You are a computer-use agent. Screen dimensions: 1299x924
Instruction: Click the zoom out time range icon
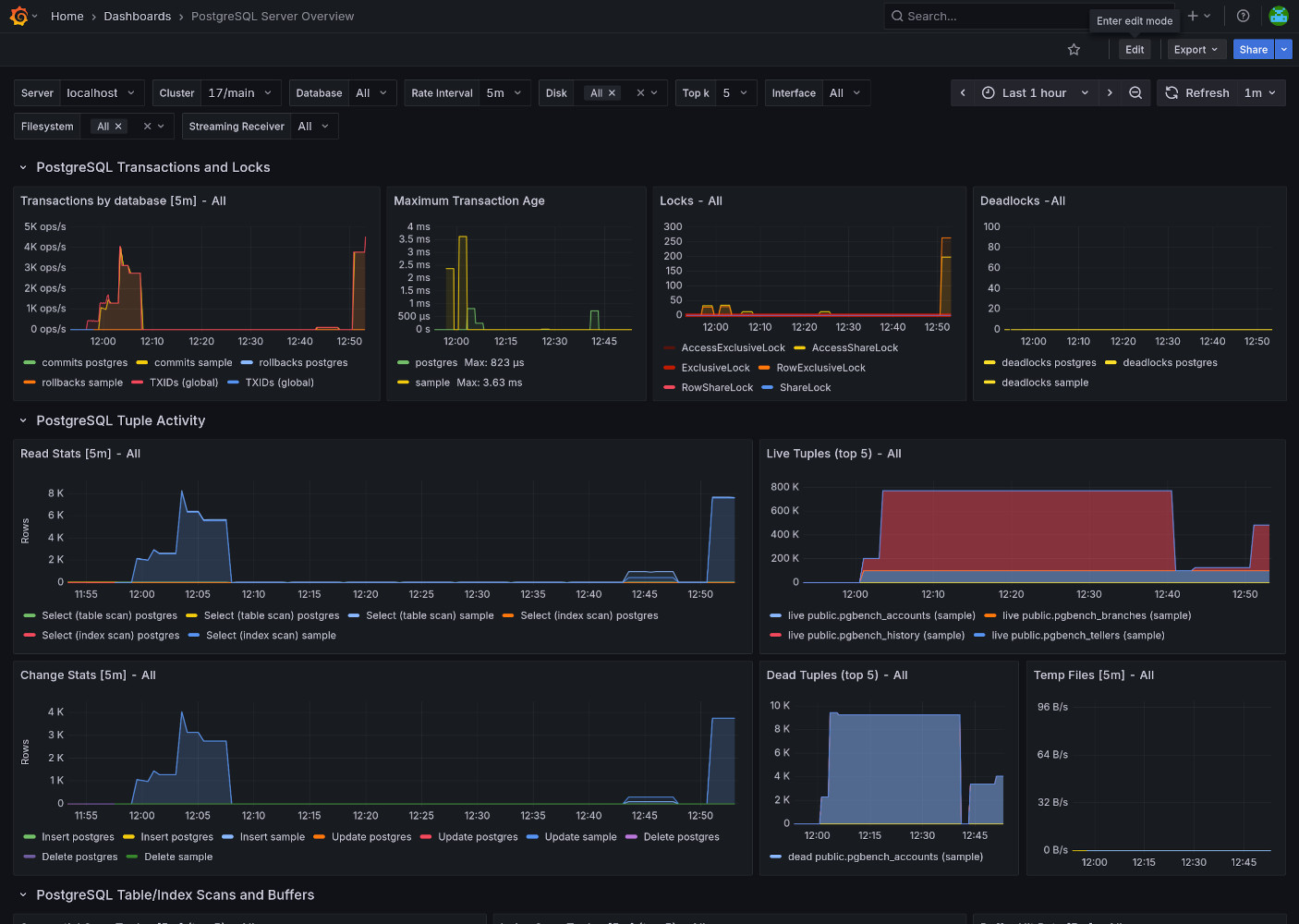tap(1135, 92)
